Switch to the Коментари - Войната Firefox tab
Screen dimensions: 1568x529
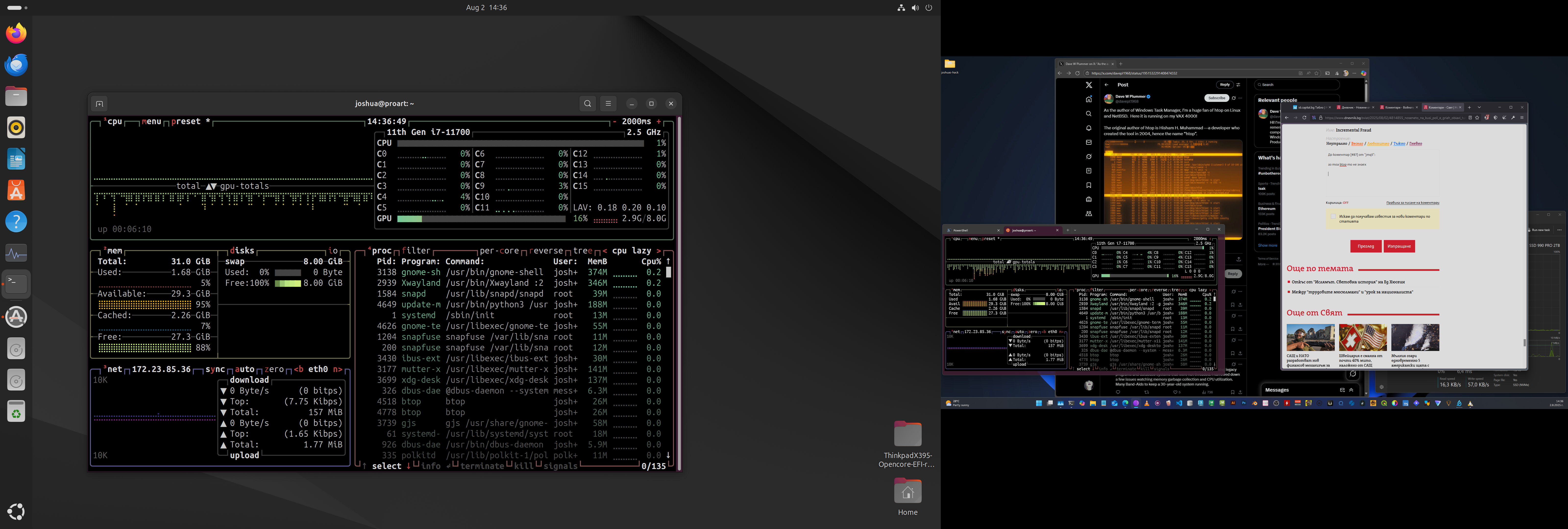point(1398,107)
